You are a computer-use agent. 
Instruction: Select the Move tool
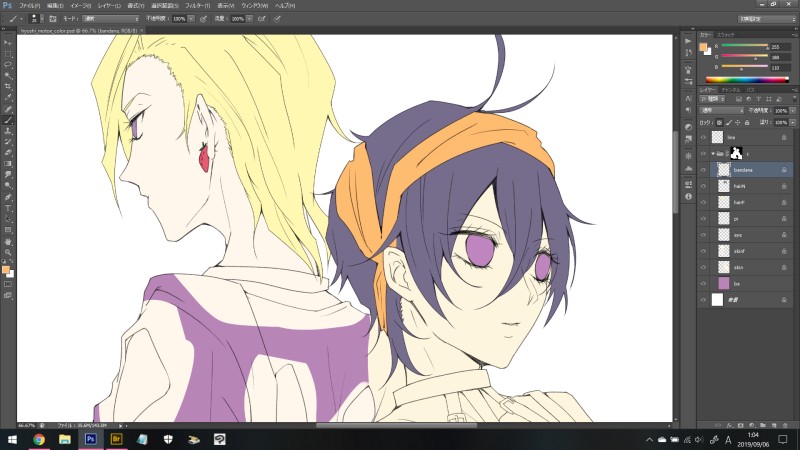click(8, 43)
